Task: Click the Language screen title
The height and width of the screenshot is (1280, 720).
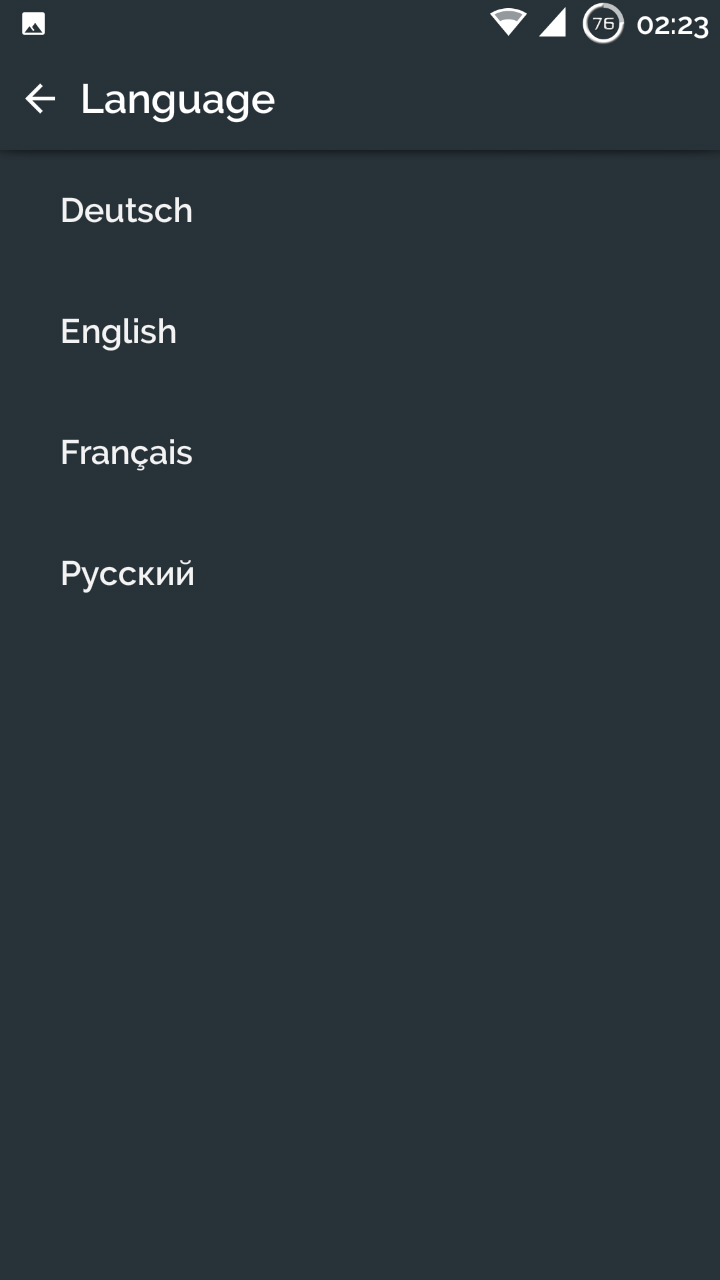Action: tap(178, 99)
